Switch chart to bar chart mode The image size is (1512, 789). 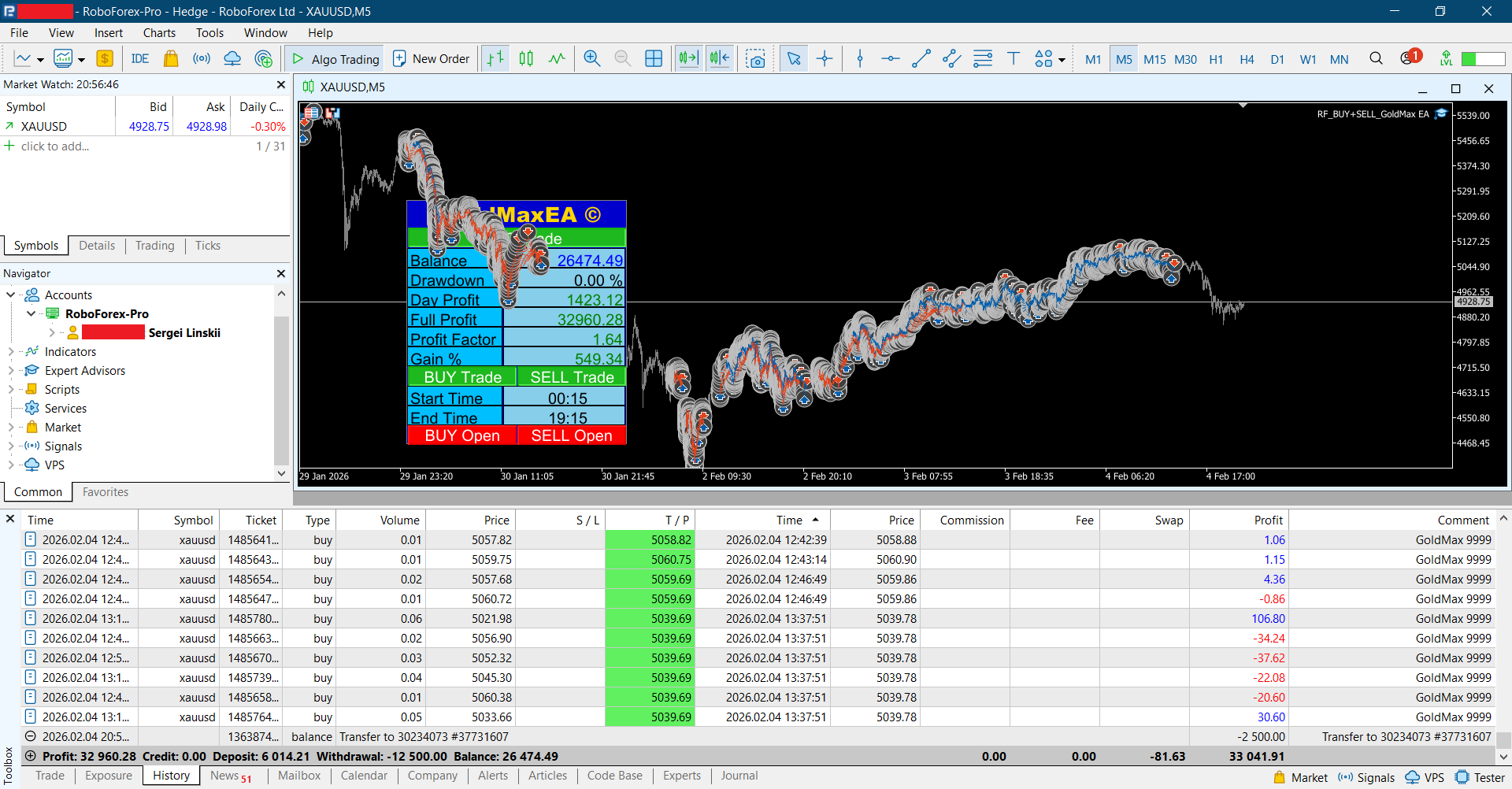point(495,59)
